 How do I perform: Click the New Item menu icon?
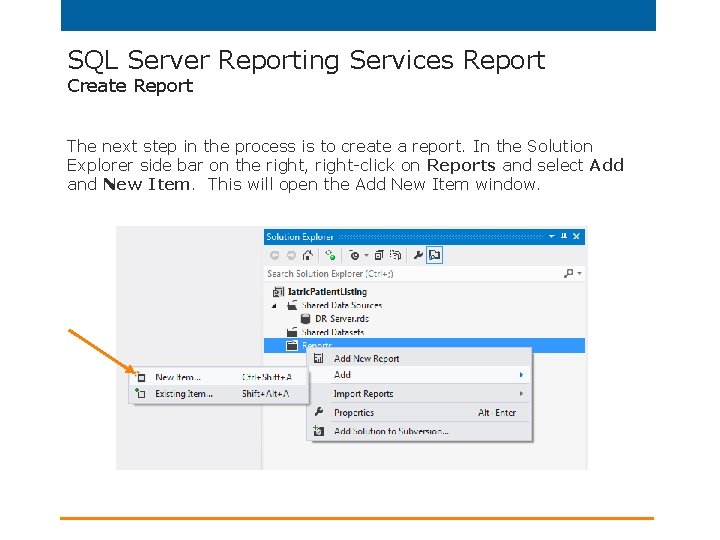(141, 377)
